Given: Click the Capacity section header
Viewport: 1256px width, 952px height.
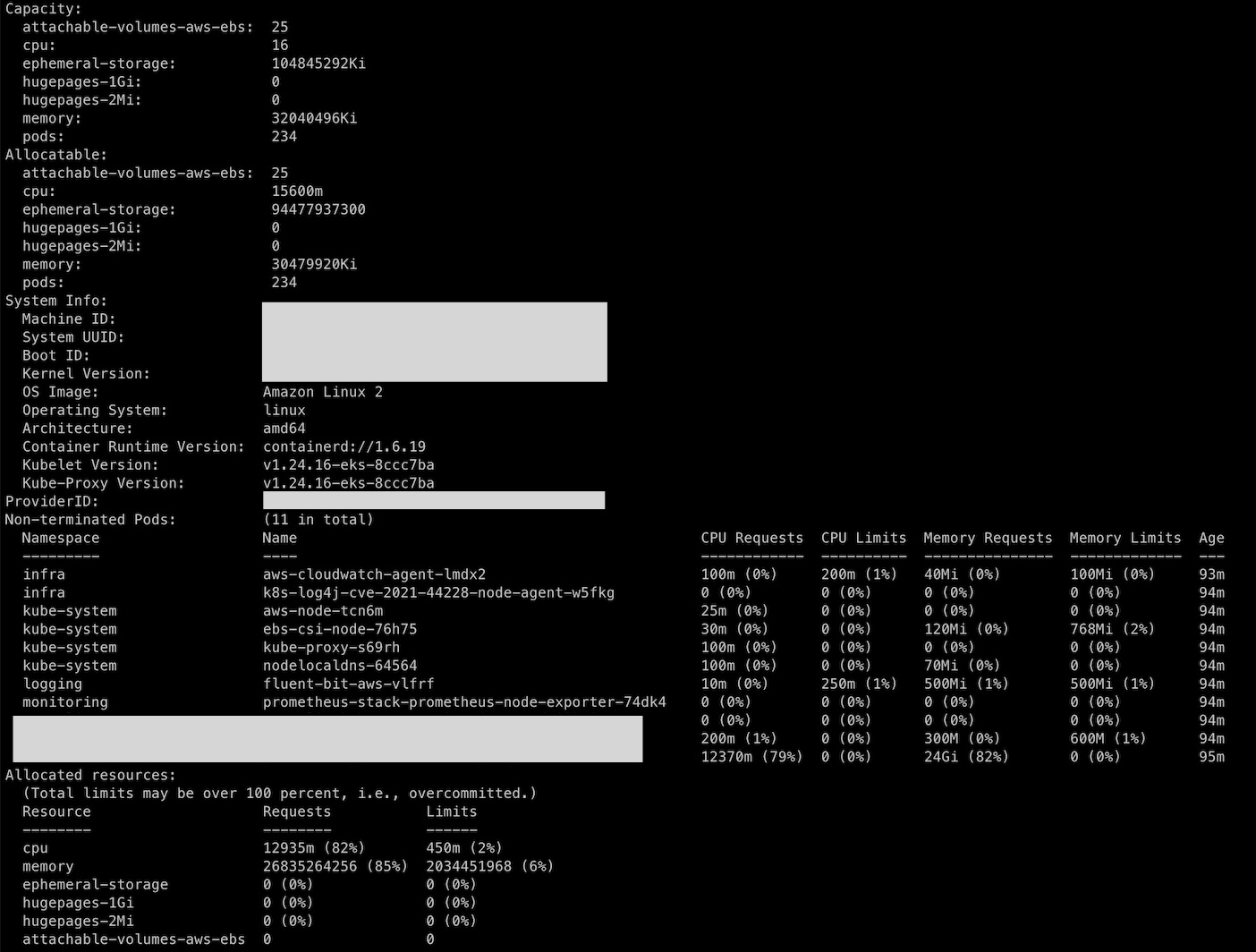Looking at the screenshot, I should coord(41,9).
